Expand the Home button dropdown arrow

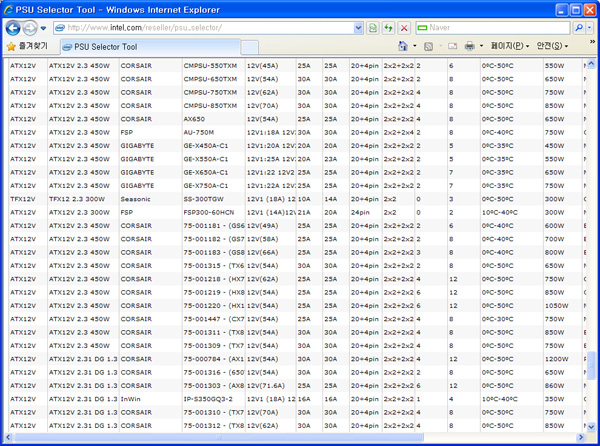coord(415,46)
